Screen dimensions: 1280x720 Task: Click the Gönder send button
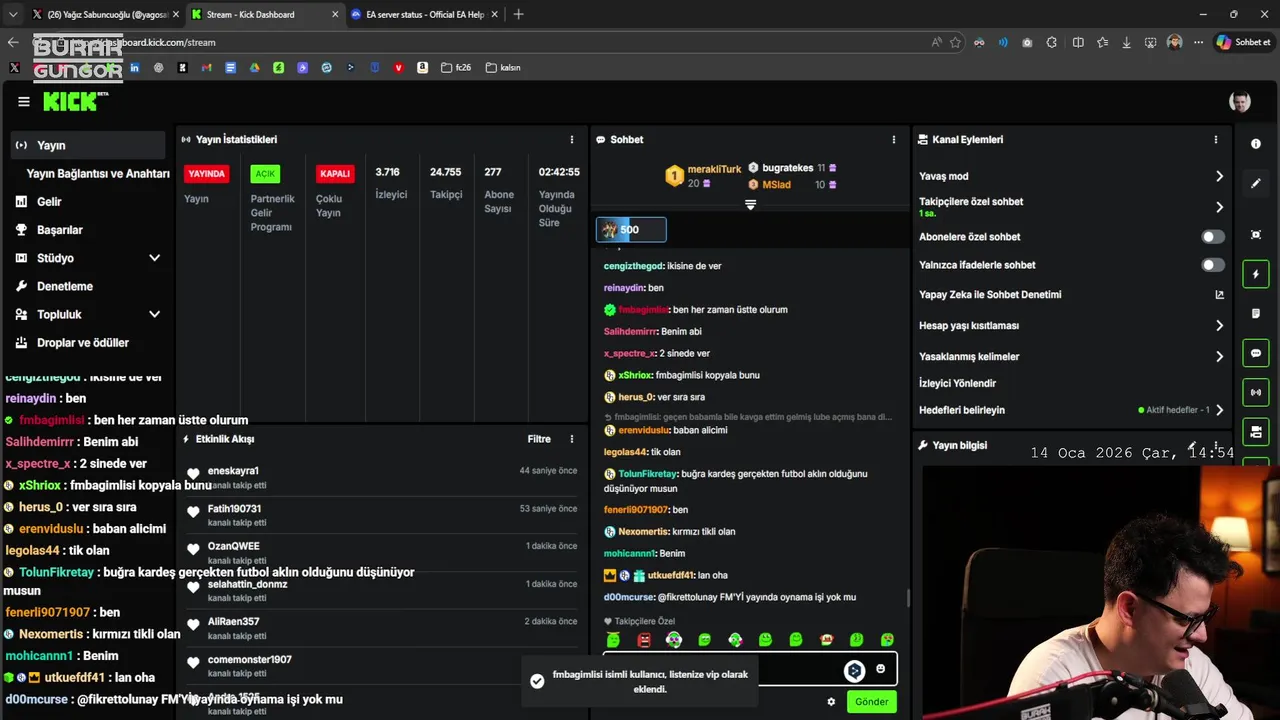pos(871,702)
